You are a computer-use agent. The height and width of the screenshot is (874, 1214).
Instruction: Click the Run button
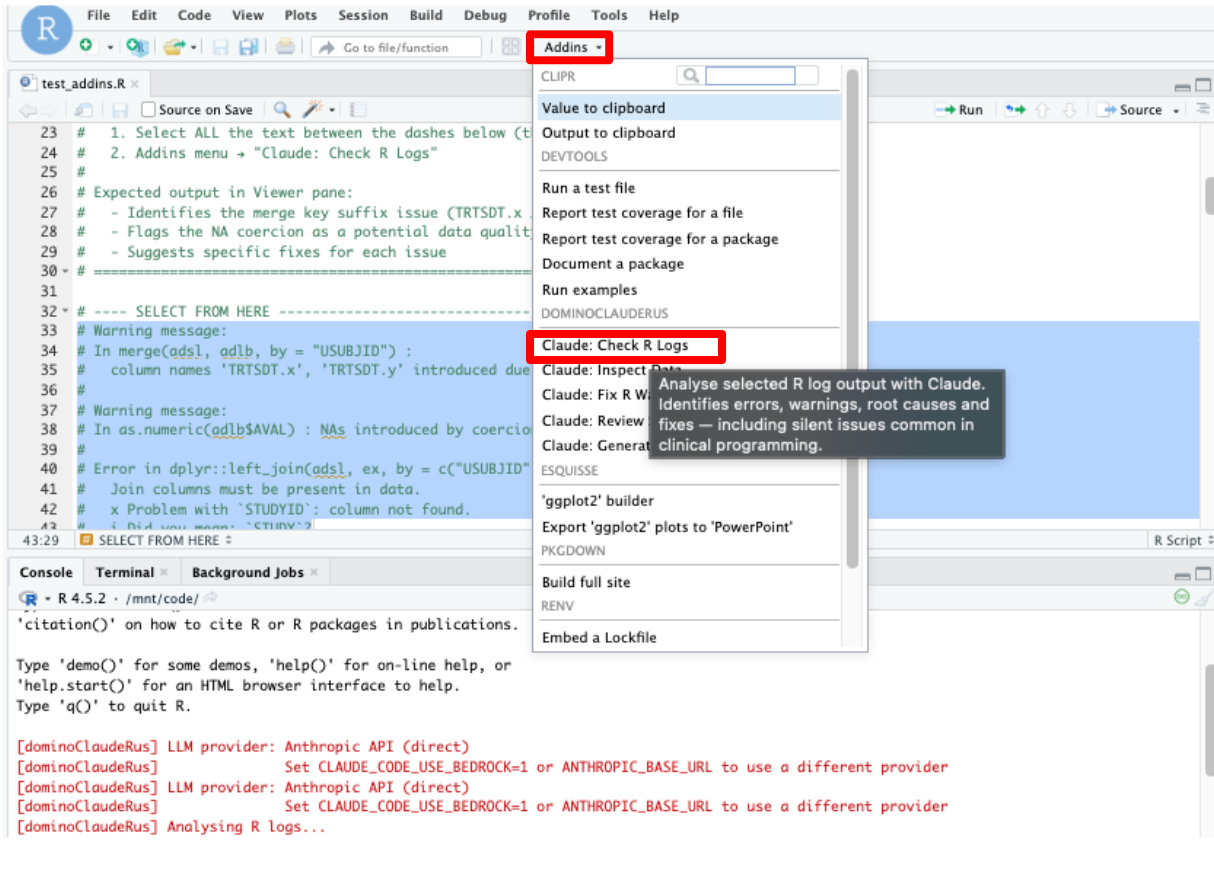[960, 110]
